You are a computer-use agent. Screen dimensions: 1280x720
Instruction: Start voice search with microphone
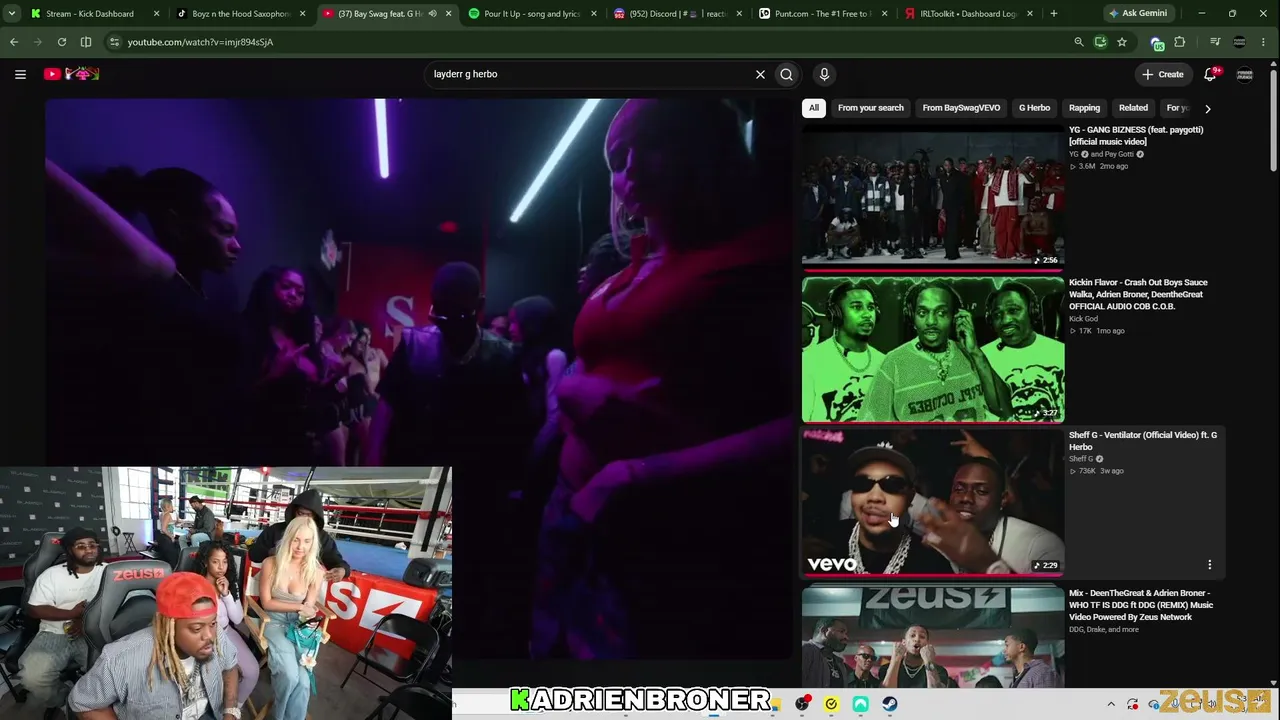coord(824,74)
